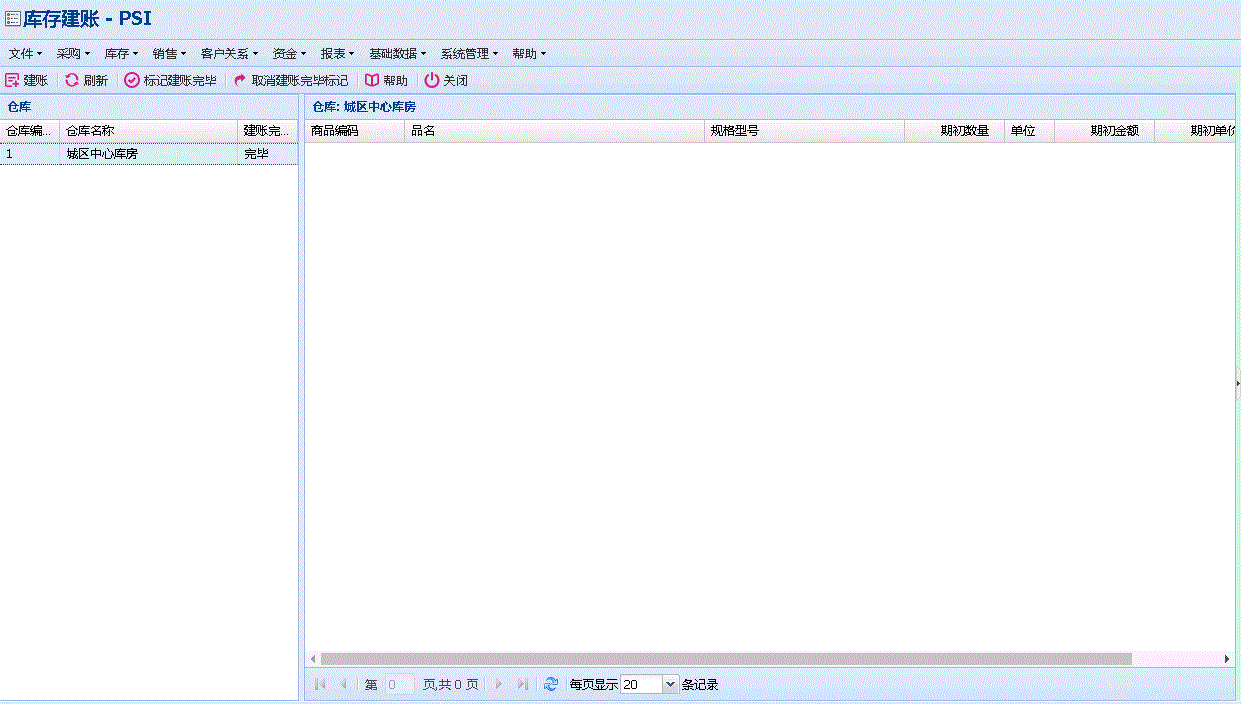The height and width of the screenshot is (704, 1241).
Task: Click the page number input field
Action: 400,684
